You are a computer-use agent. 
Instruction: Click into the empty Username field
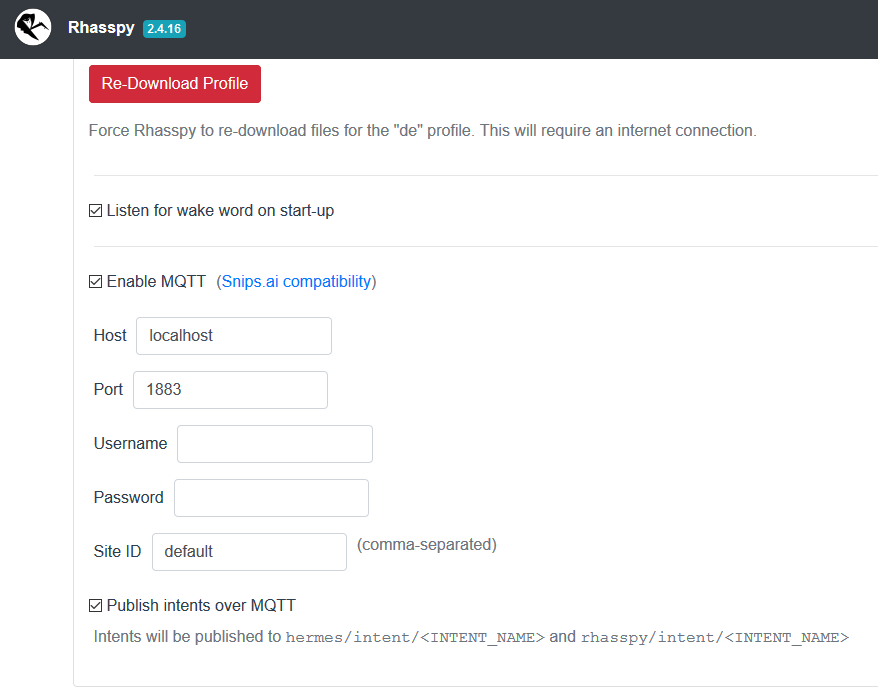(x=274, y=444)
